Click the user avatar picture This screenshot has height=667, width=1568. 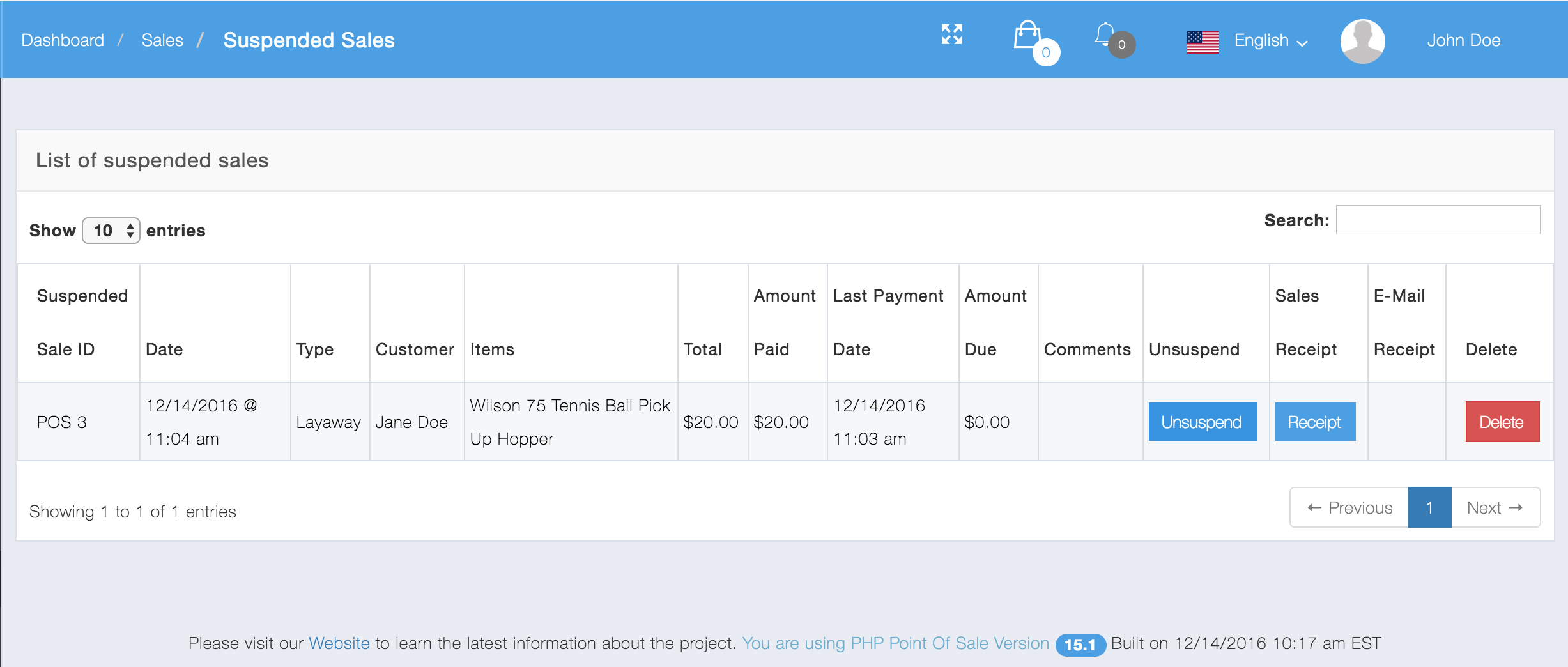point(1362,42)
